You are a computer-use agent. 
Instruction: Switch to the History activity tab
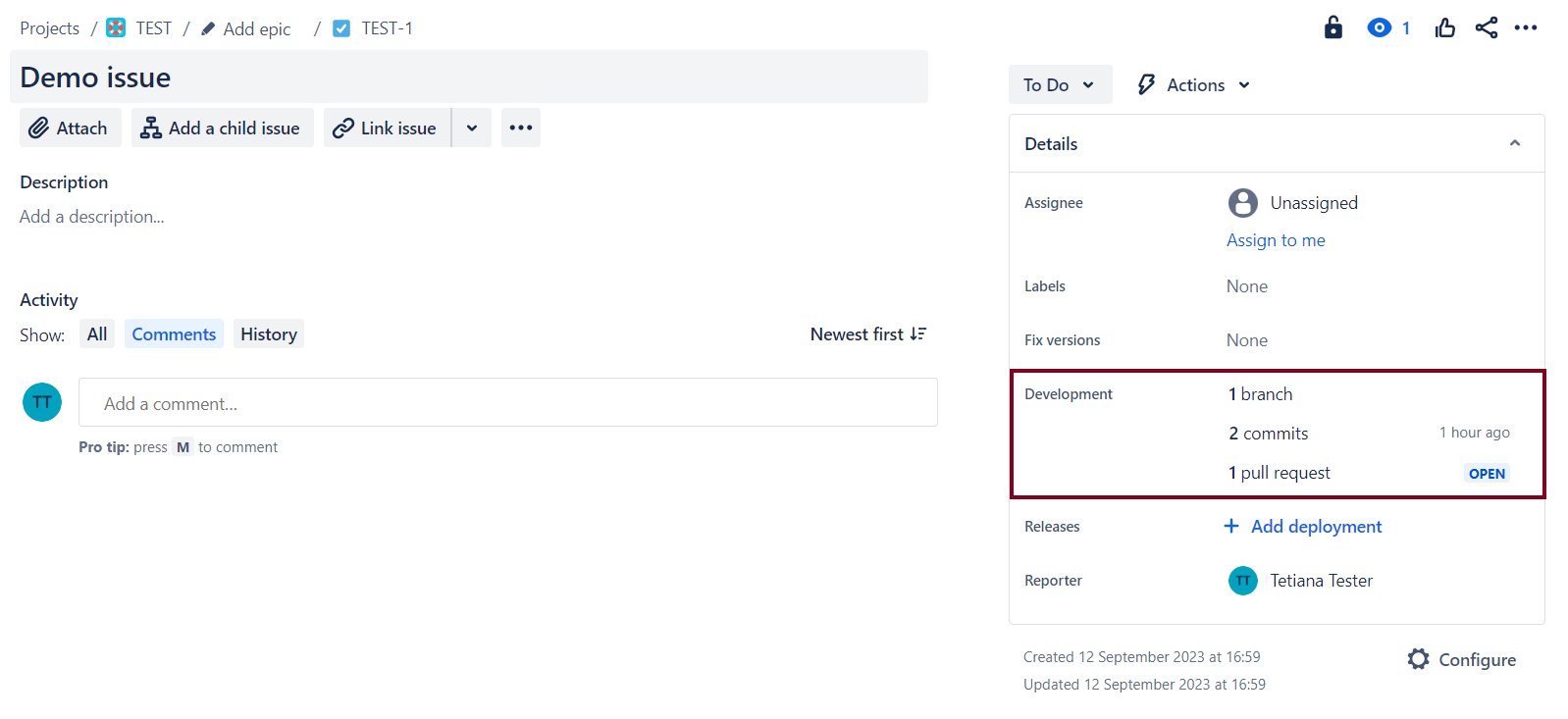pyautogui.click(x=268, y=334)
